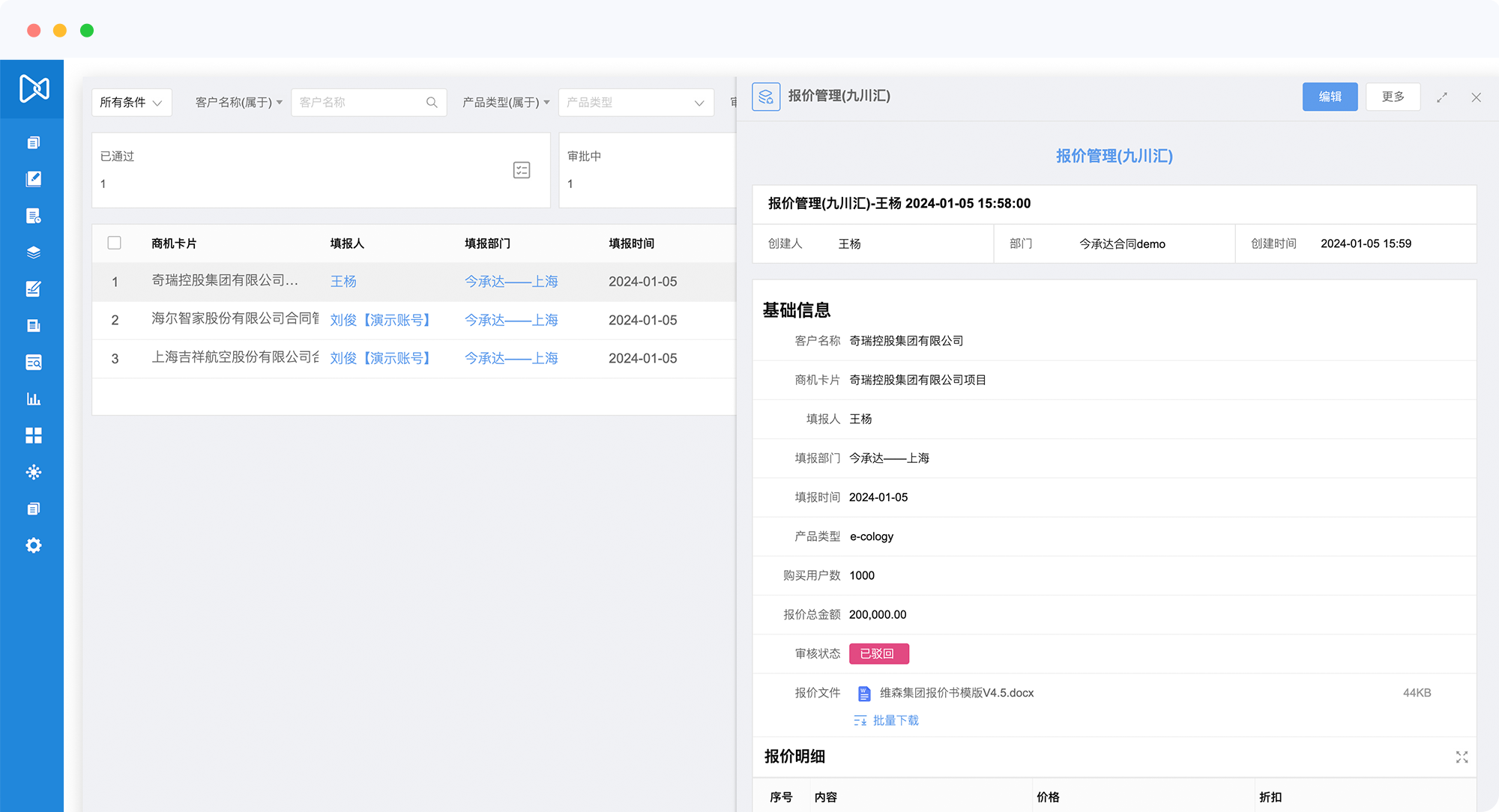Open the bar chart reports sidebar icon
1499x812 pixels.
[33, 399]
